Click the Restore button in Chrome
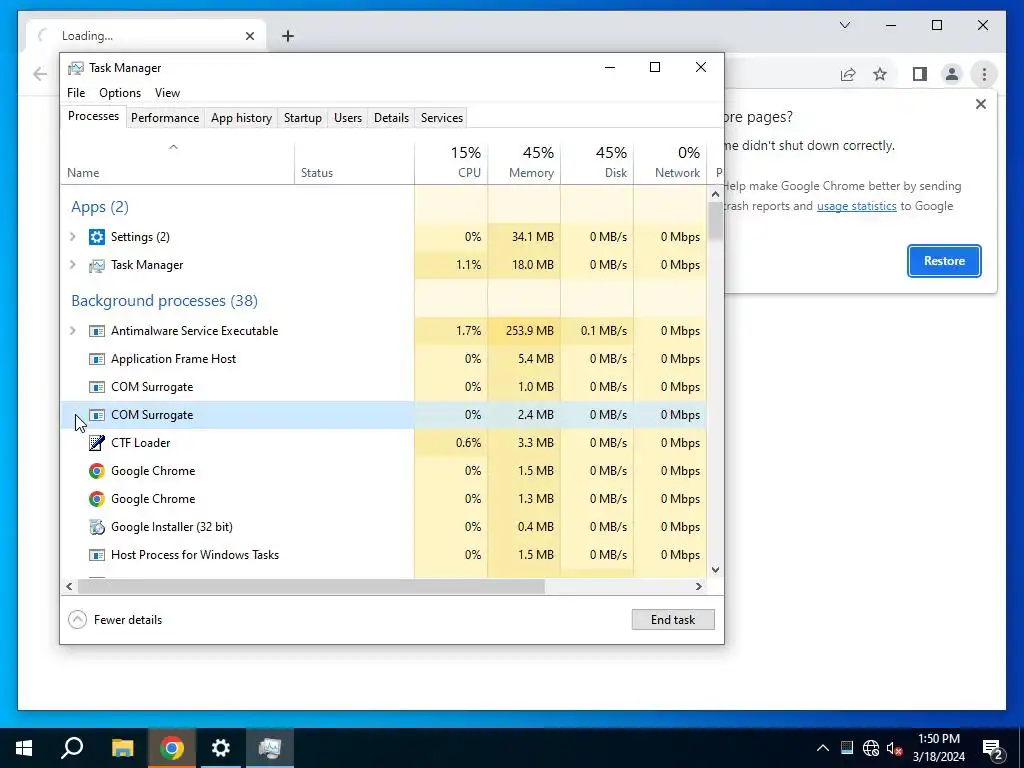 944,261
